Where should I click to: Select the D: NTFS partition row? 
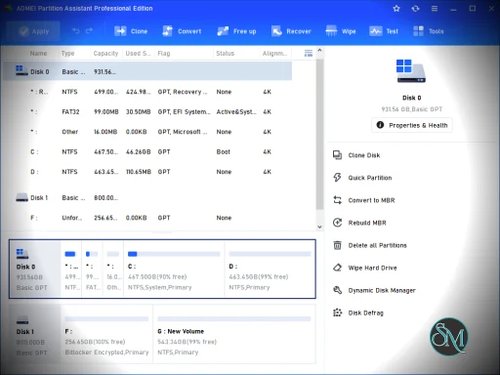(x=148, y=172)
